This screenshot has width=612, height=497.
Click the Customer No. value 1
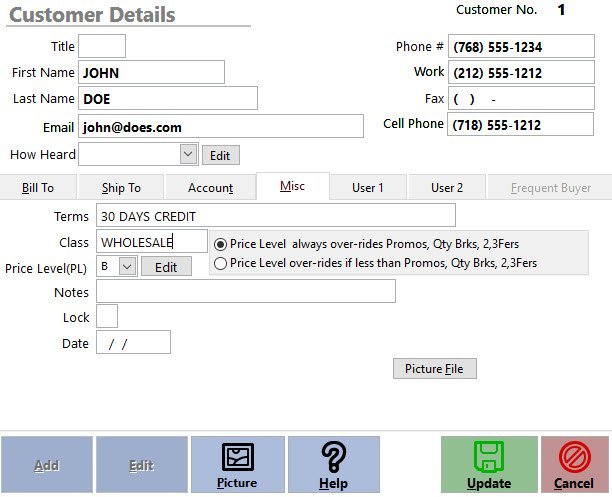click(561, 10)
